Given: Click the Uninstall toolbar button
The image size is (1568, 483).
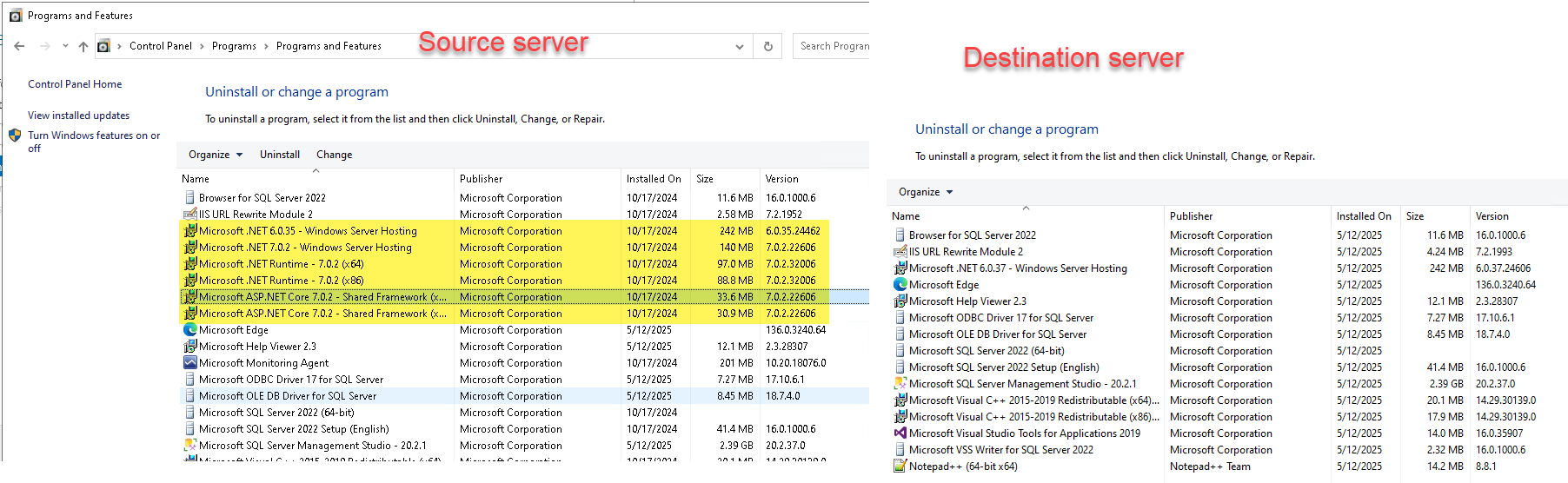Looking at the screenshot, I should tap(280, 155).
